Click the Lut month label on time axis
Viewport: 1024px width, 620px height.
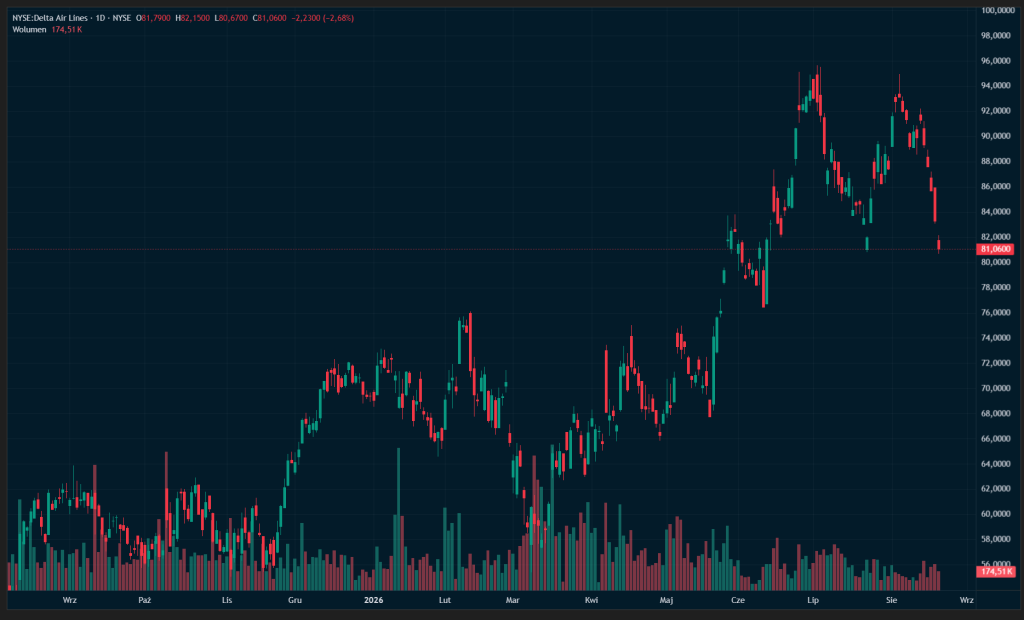(445, 600)
